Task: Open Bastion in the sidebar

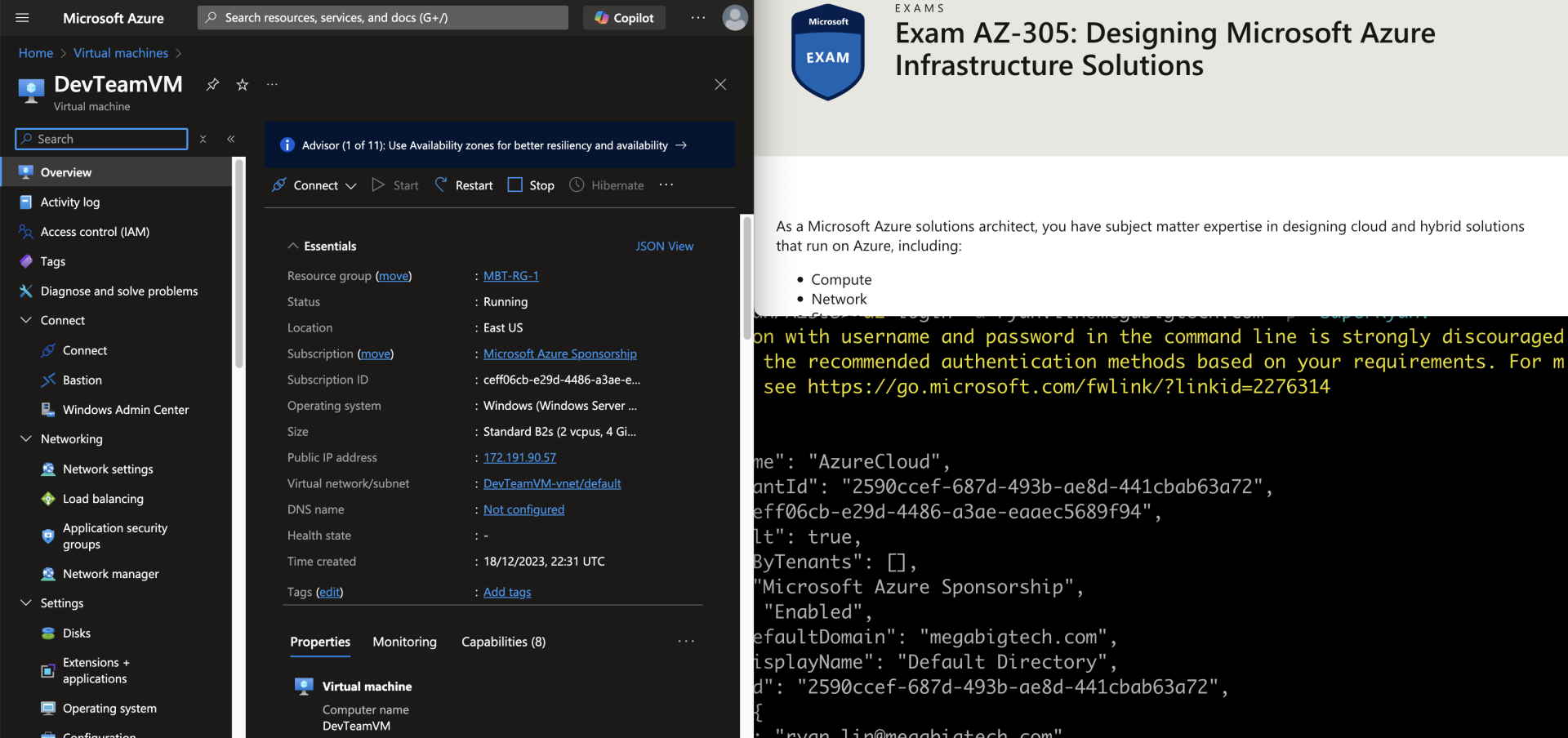Action: point(82,380)
